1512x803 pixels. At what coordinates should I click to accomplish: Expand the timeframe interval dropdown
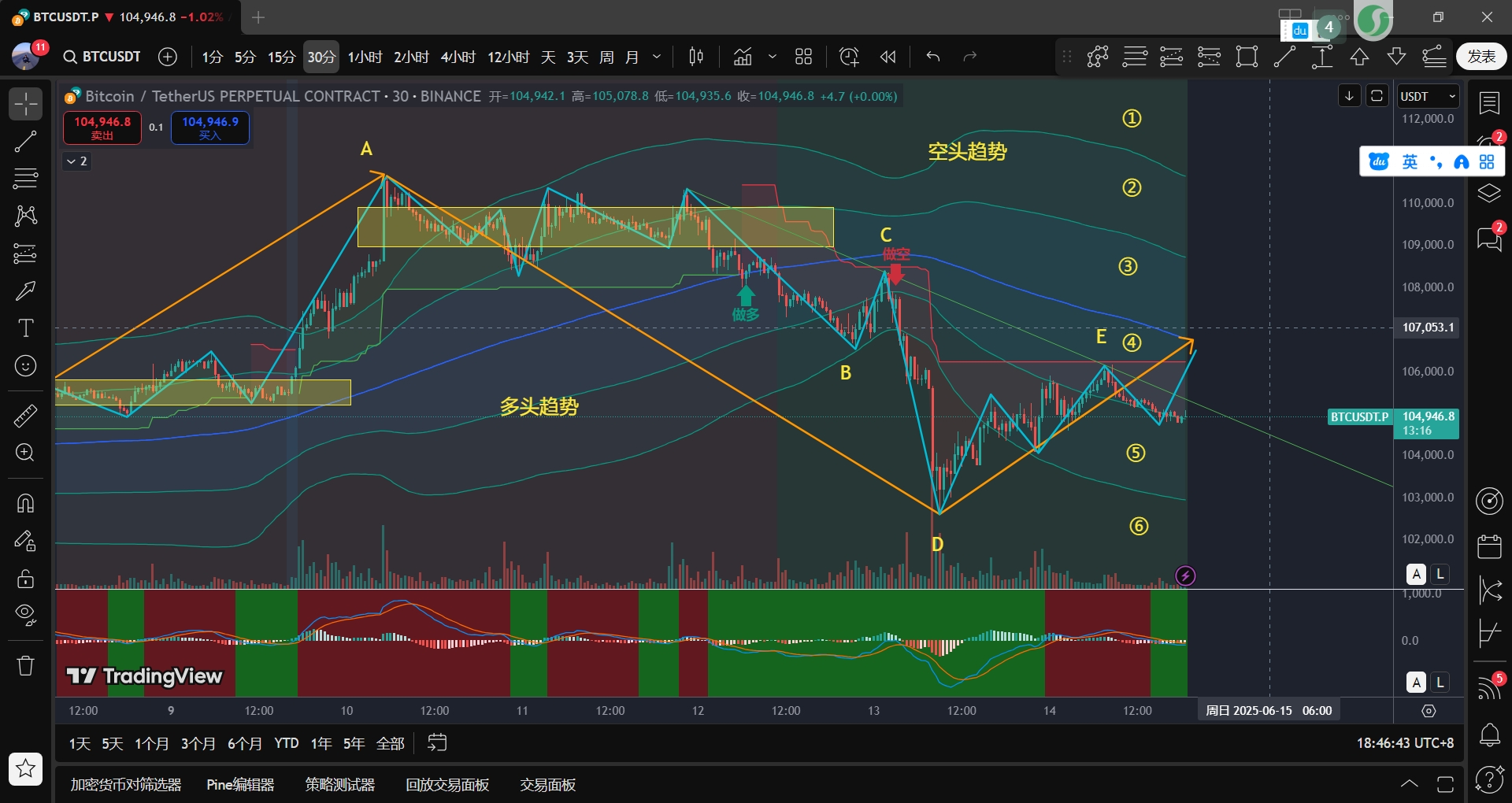tap(657, 57)
